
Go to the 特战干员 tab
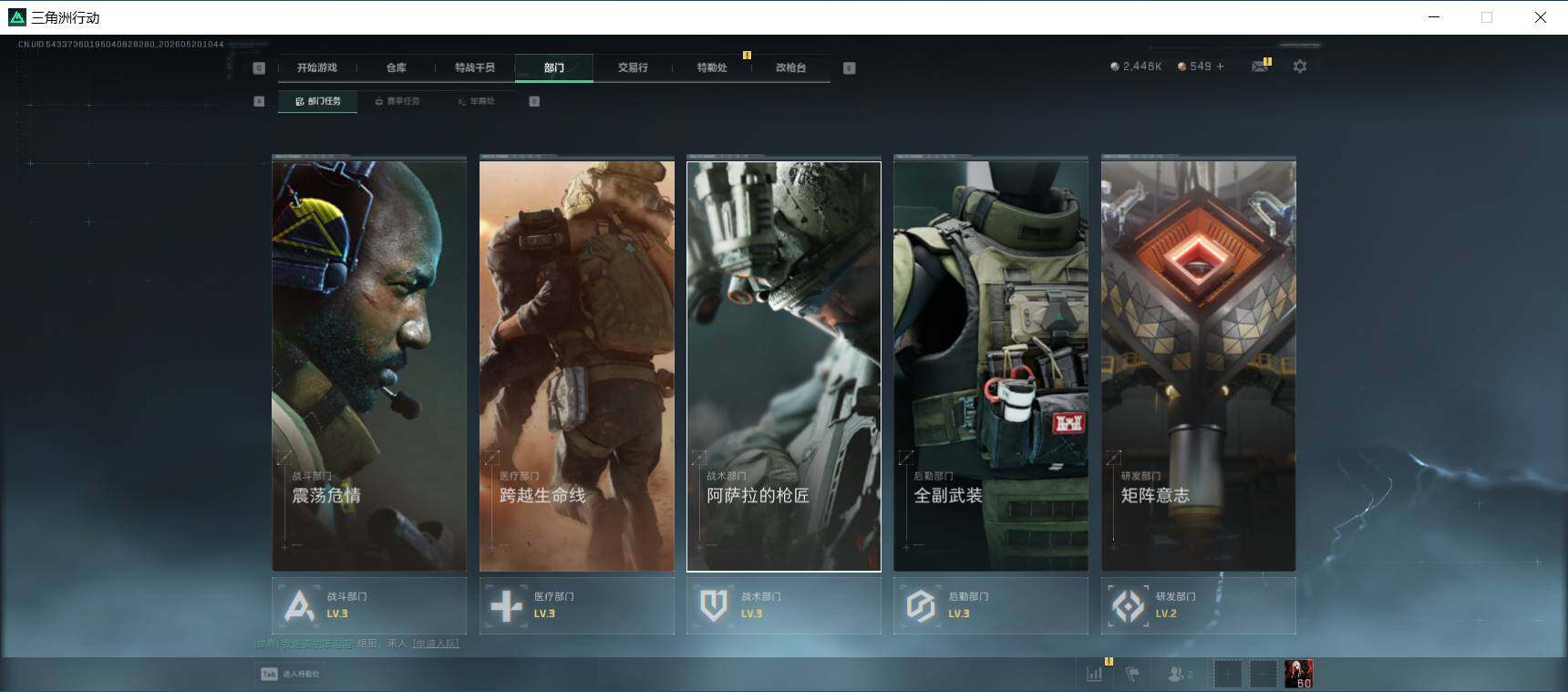click(475, 67)
